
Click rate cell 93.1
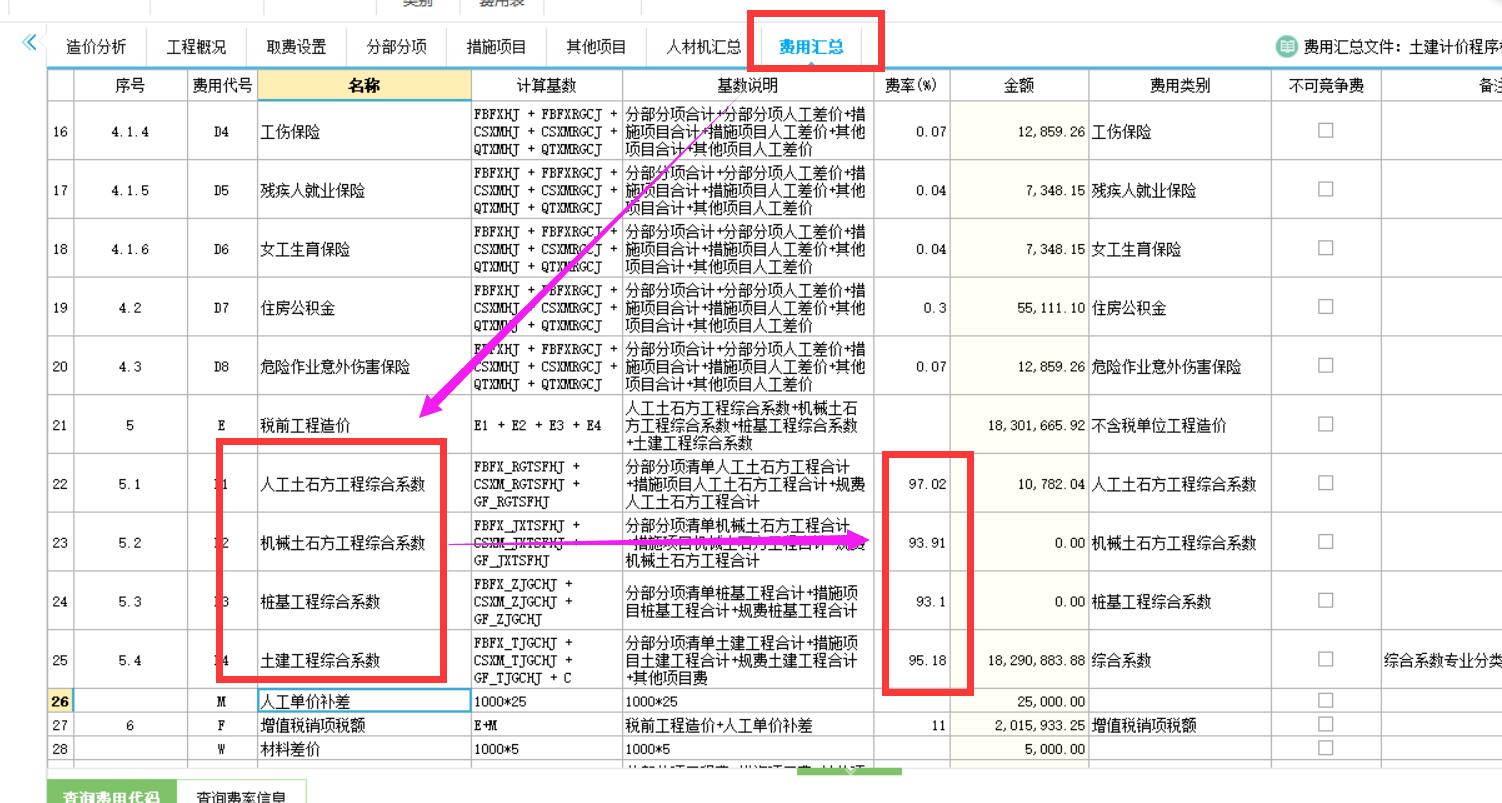coord(911,602)
